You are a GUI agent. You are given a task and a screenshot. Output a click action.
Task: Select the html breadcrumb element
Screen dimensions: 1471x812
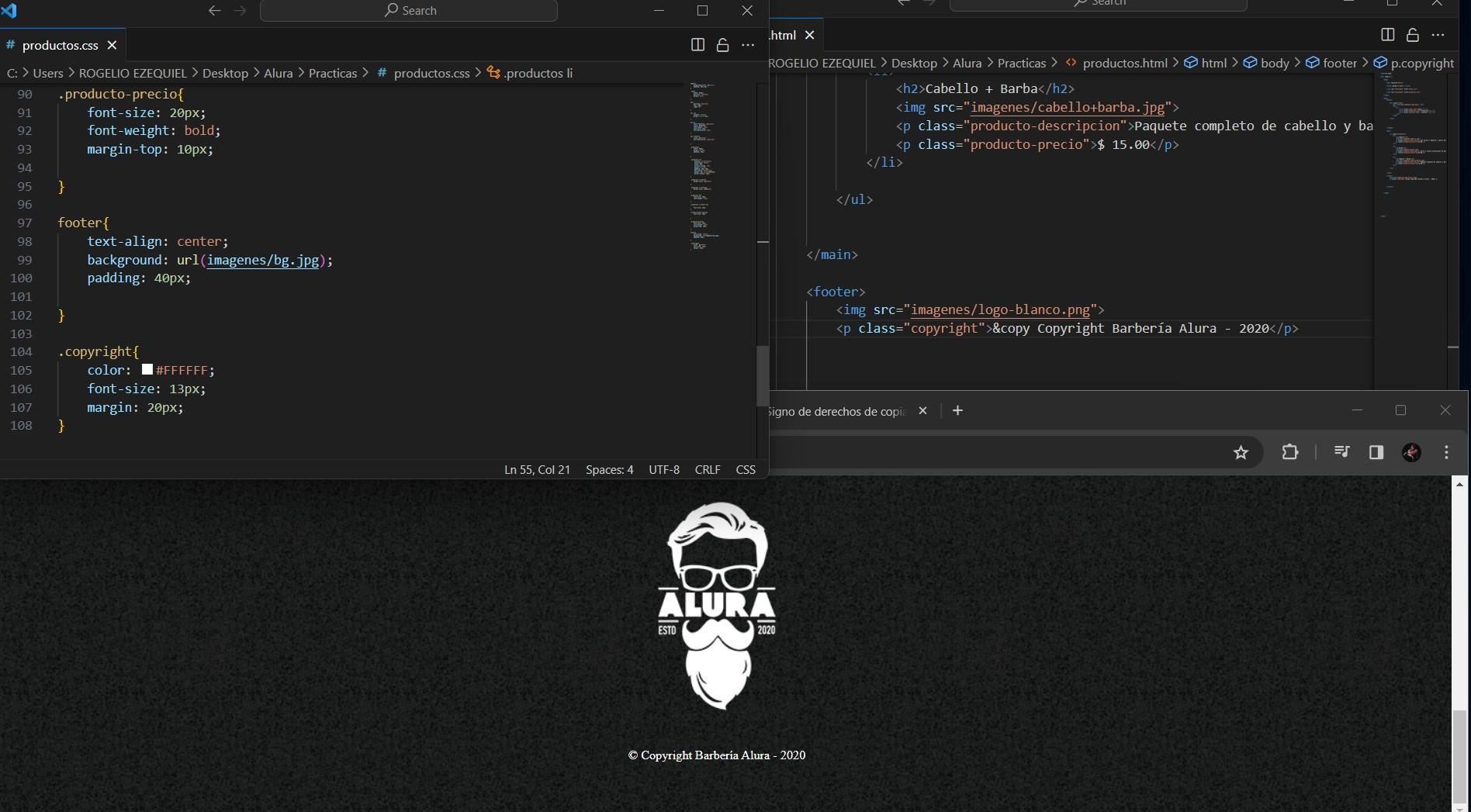(x=1205, y=63)
